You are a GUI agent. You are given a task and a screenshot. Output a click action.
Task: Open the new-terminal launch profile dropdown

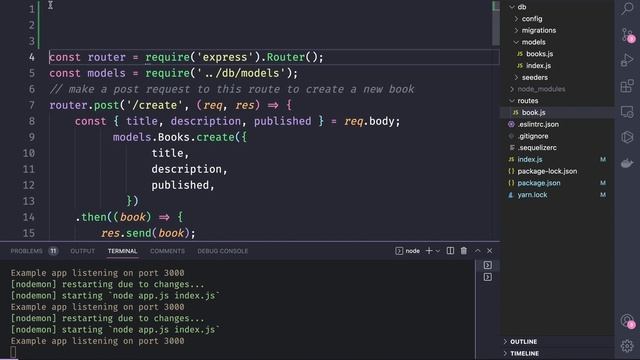point(438,251)
